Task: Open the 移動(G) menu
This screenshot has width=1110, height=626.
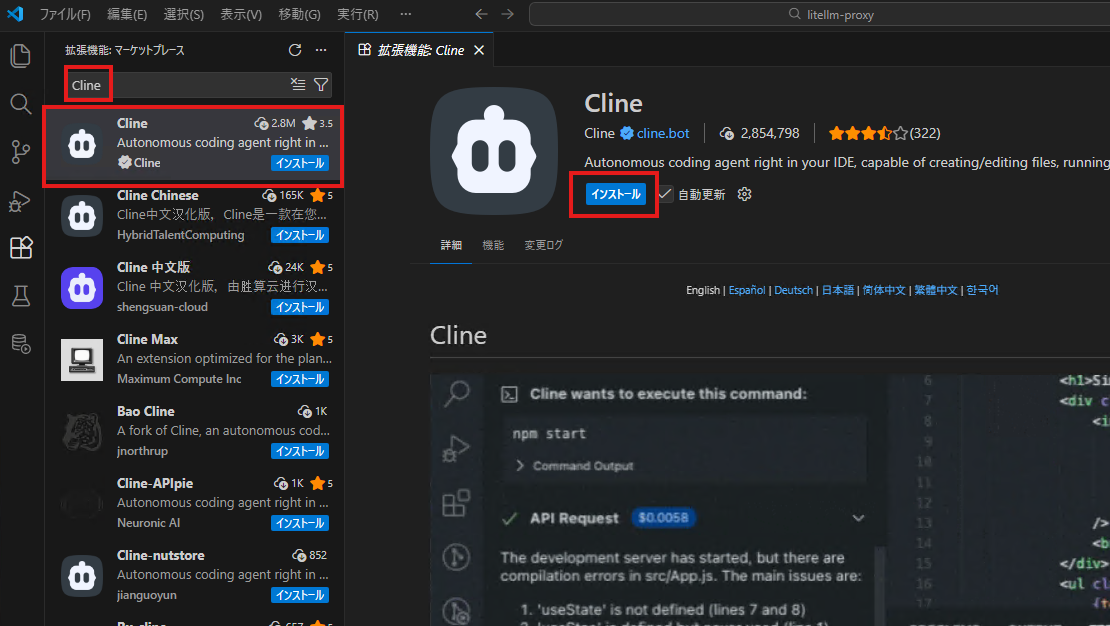Action: point(299,14)
